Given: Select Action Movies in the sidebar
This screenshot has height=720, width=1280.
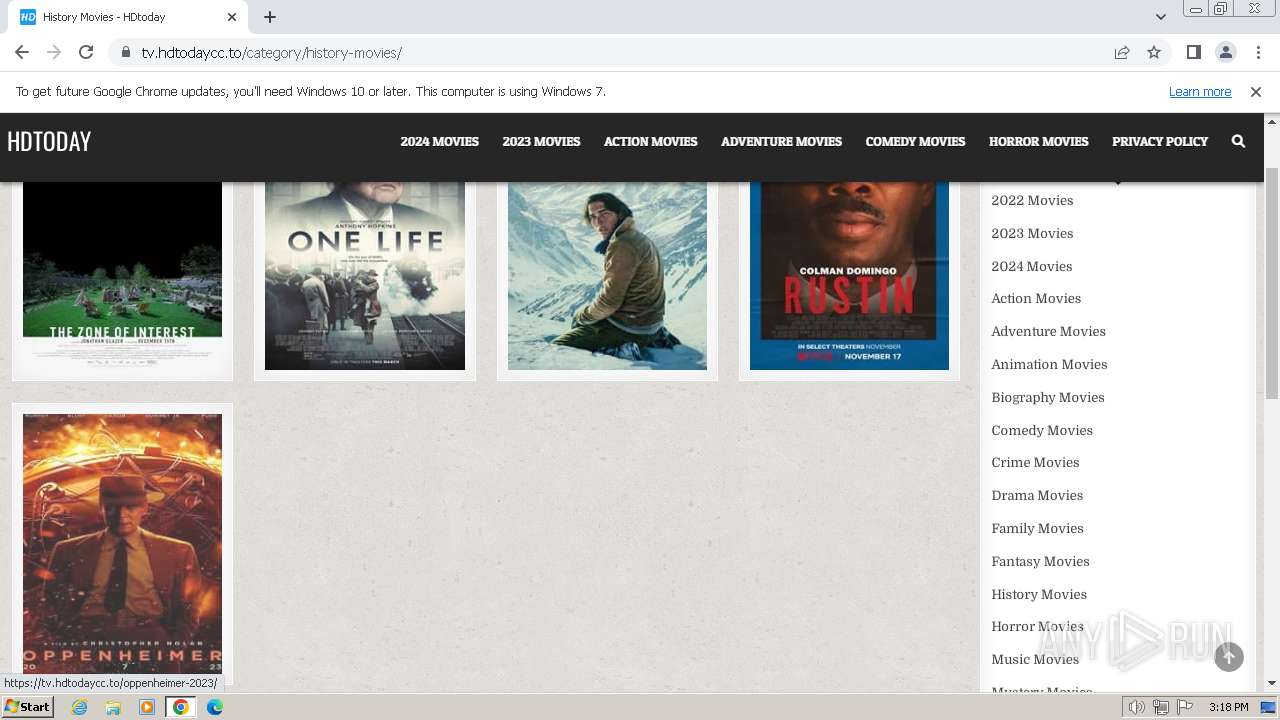Looking at the screenshot, I should (1036, 298).
